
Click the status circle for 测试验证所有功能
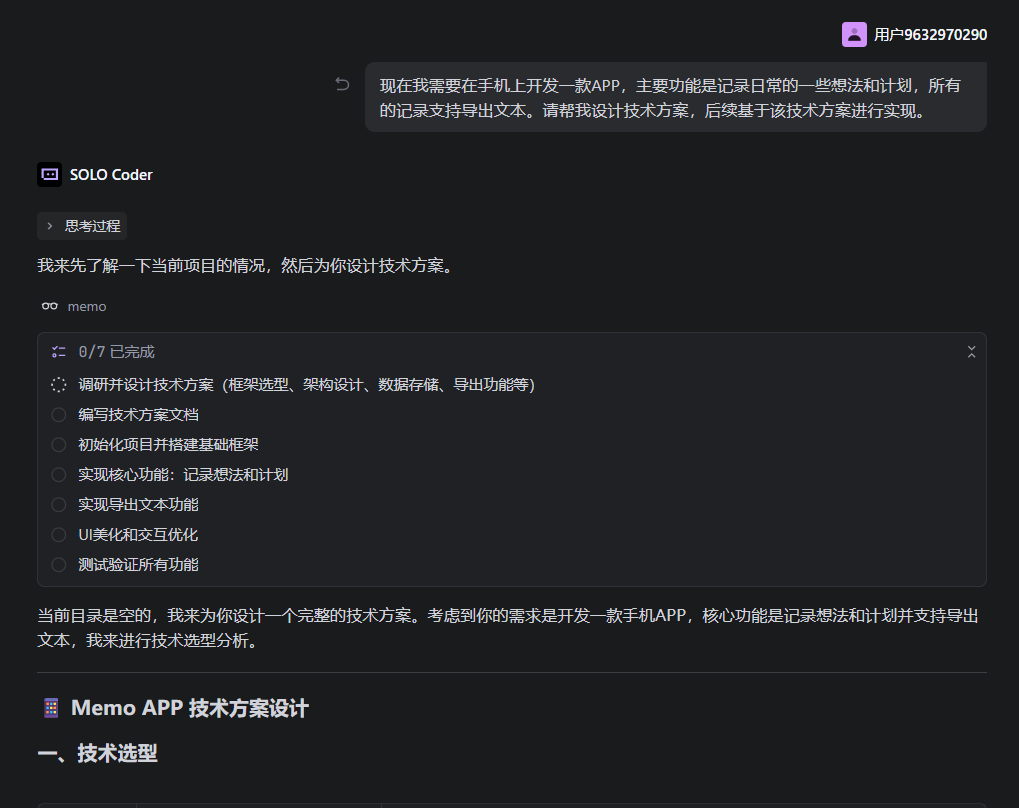click(x=59, y=565)
